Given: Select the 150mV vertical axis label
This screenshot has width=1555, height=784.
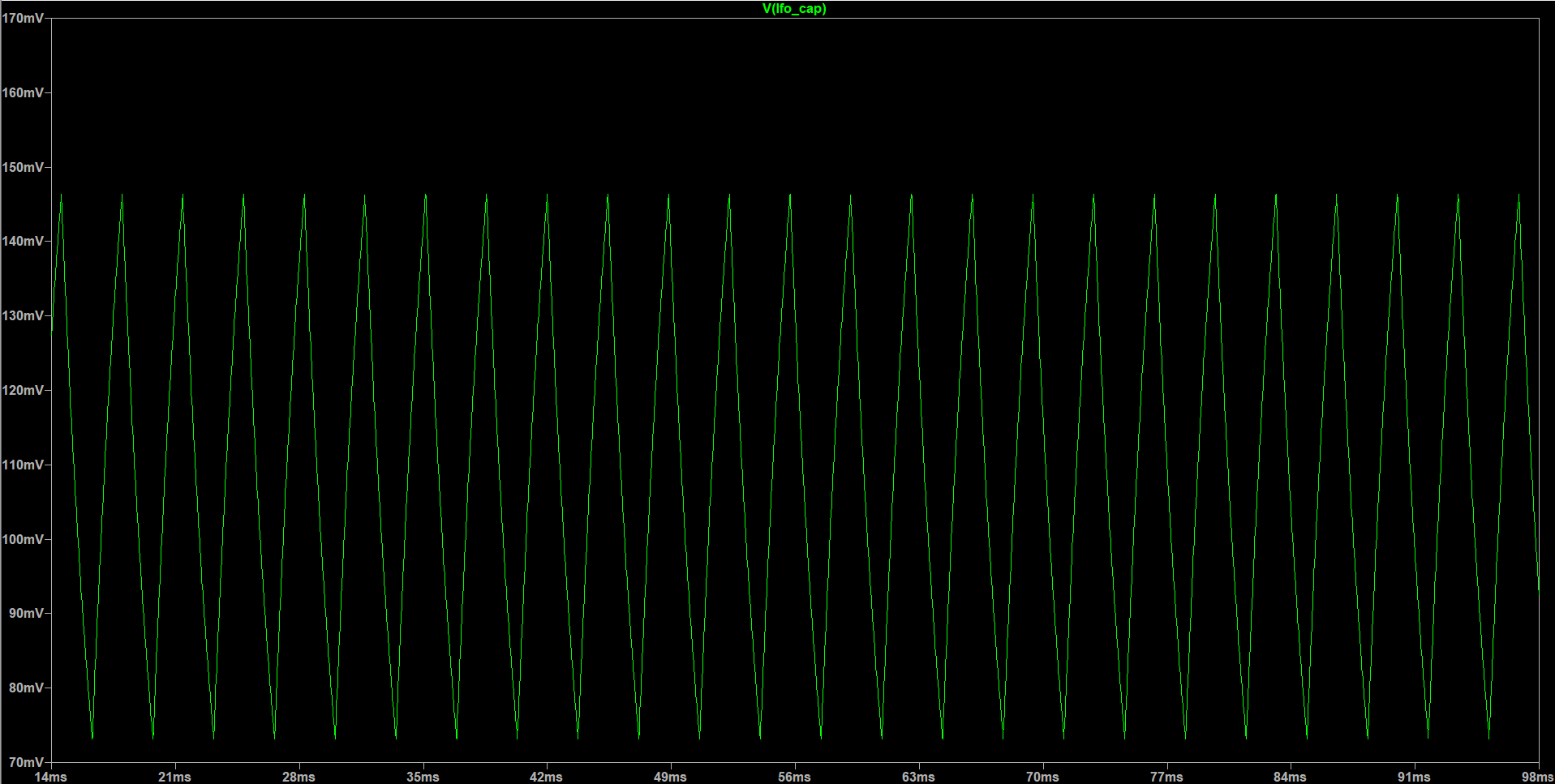Looking at the screenshot, I should [23, 167].
